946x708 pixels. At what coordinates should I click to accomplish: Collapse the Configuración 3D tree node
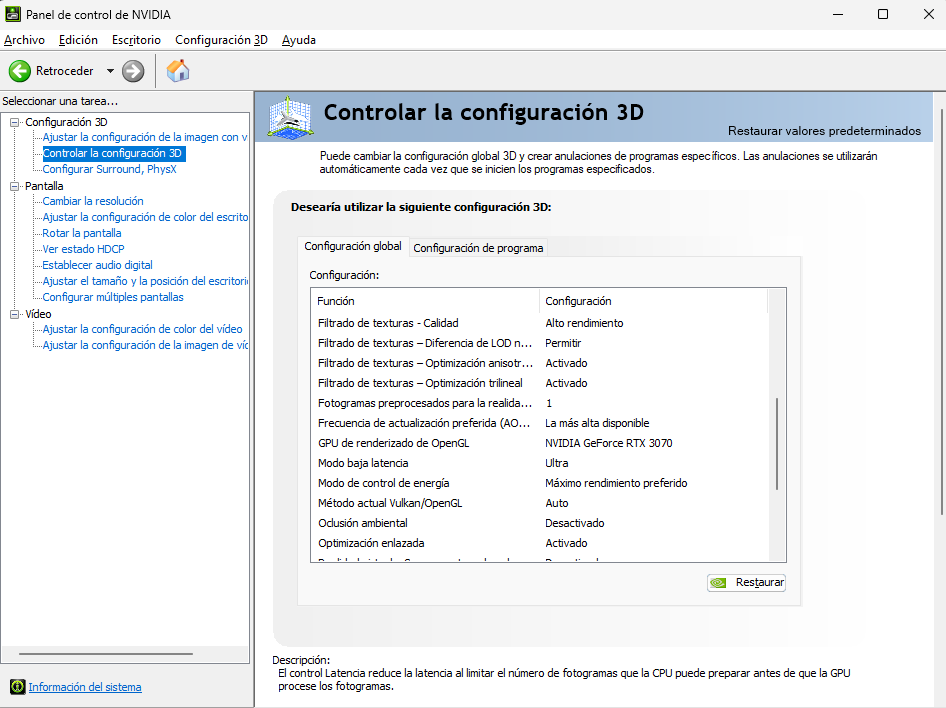click(14, 122)
